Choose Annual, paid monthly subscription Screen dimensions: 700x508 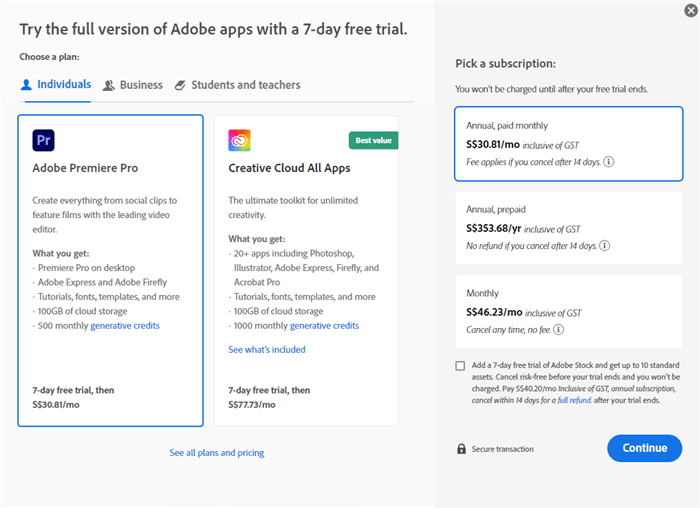(568, 144)
